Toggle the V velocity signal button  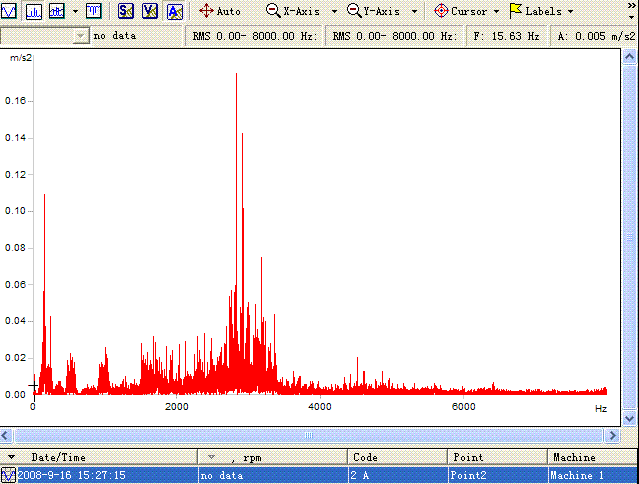(150, 11)
